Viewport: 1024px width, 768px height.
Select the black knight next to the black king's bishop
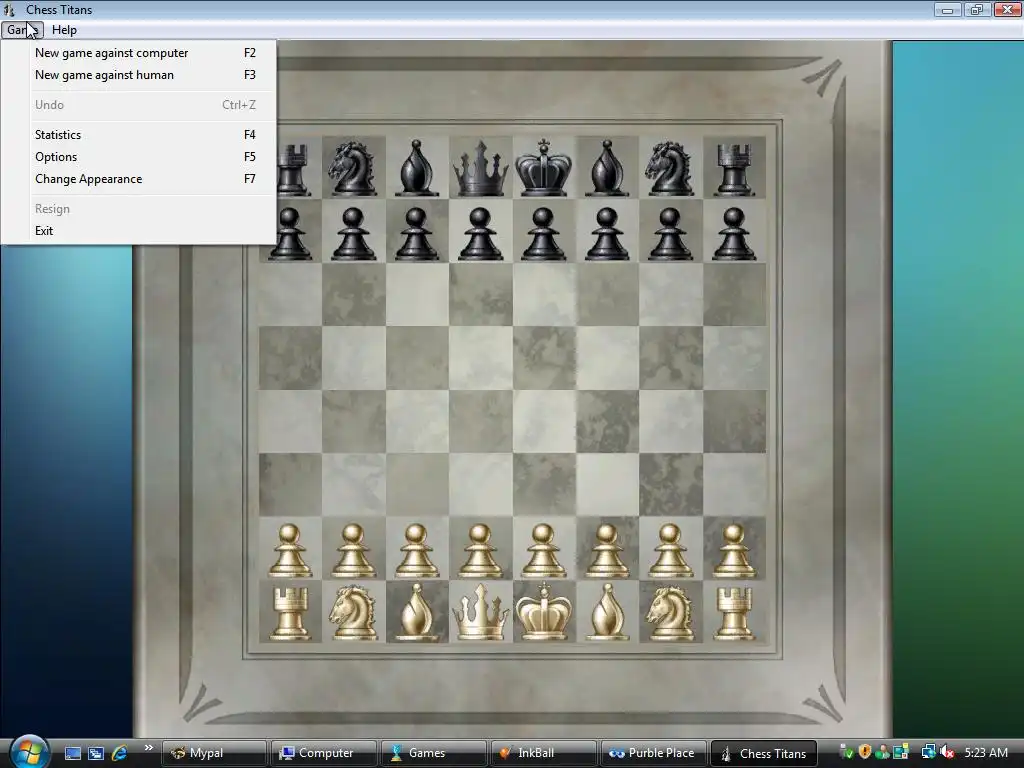[670, 168]
